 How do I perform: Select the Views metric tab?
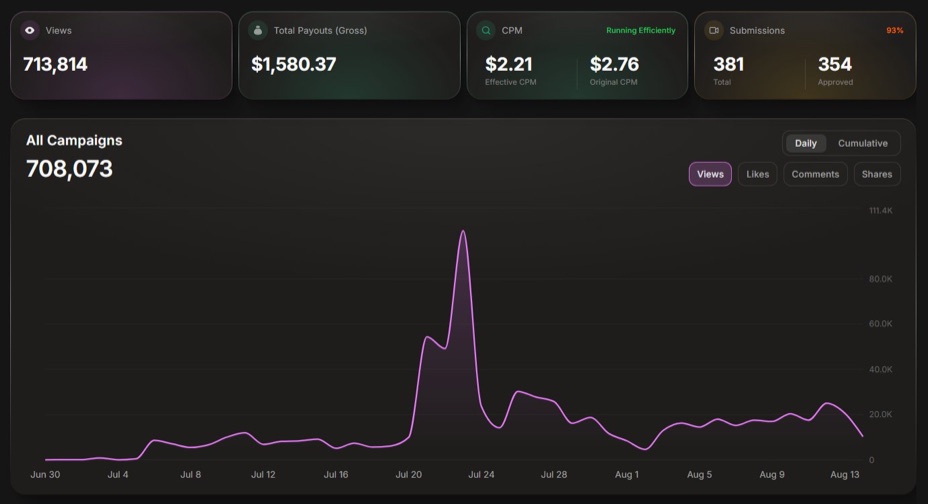710,174
